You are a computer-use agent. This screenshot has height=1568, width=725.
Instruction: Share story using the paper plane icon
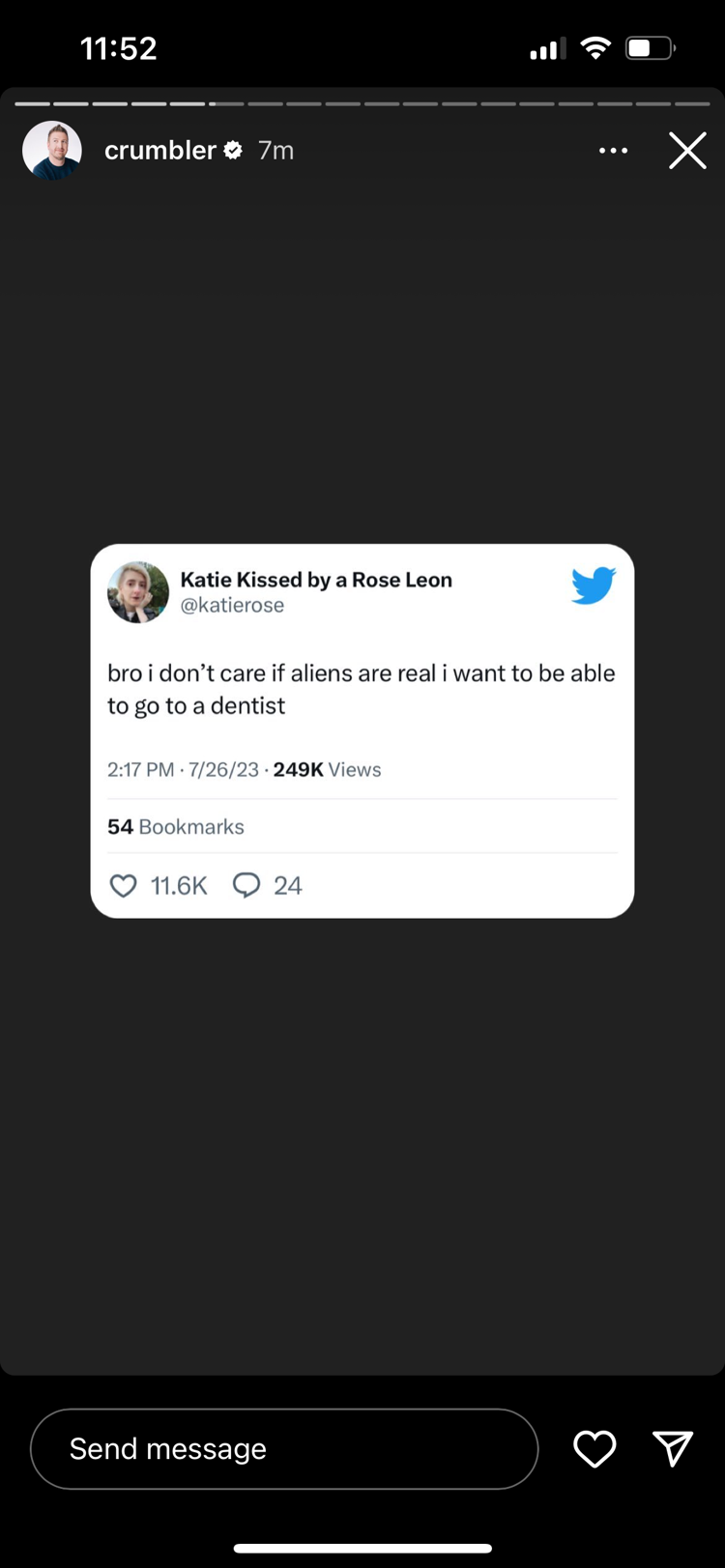pyautogui.click(x=673, y=1448)
